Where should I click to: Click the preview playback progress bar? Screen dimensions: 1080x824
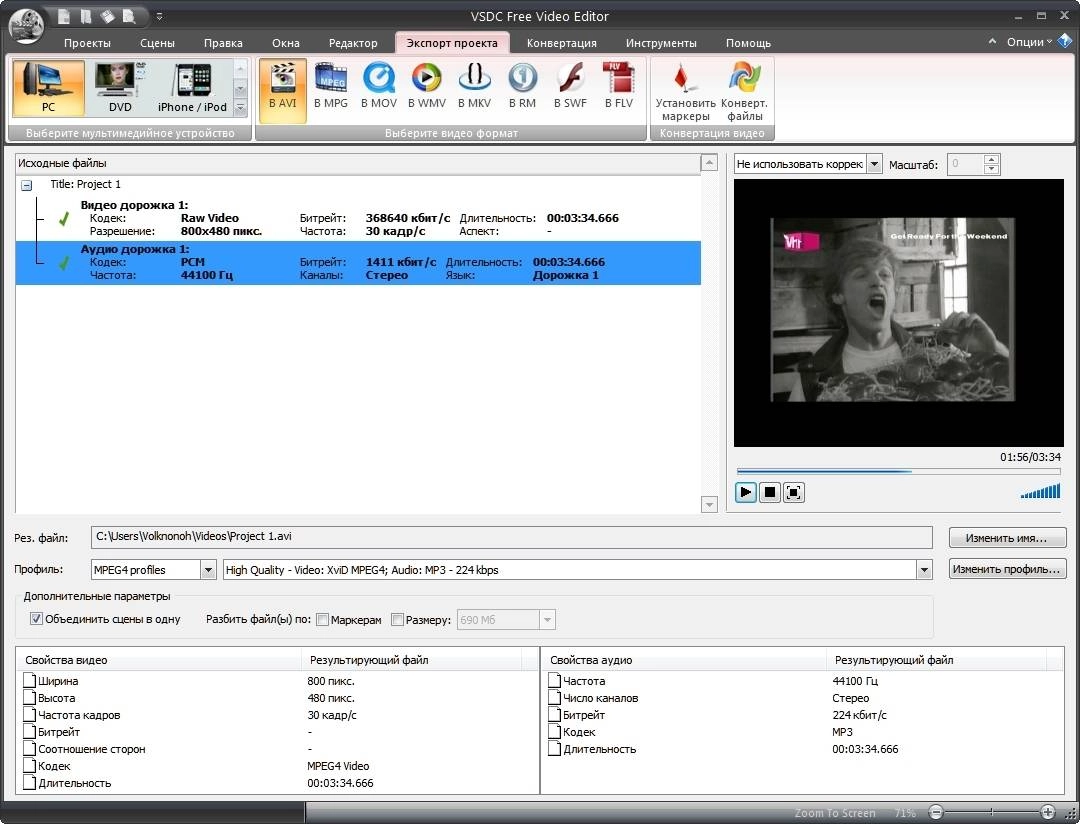(x=898, y=471)
